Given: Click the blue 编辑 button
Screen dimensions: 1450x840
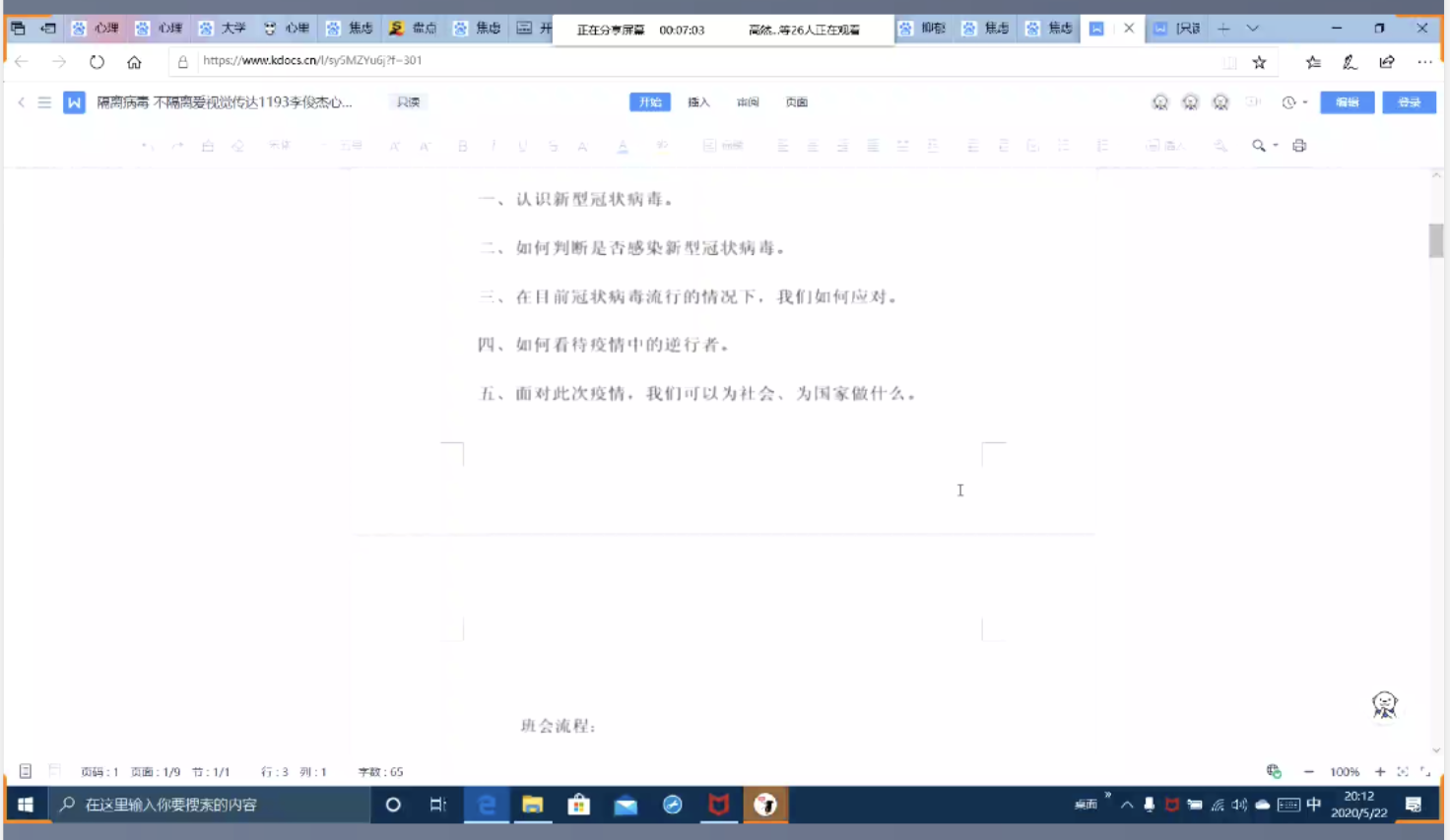Looking at the screenshot, I should coord(1347,101).
